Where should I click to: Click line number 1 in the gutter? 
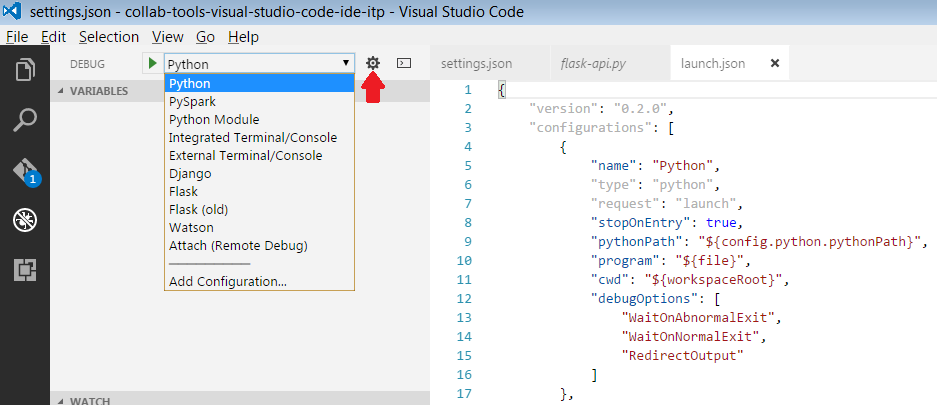click(x=467, y=90)
